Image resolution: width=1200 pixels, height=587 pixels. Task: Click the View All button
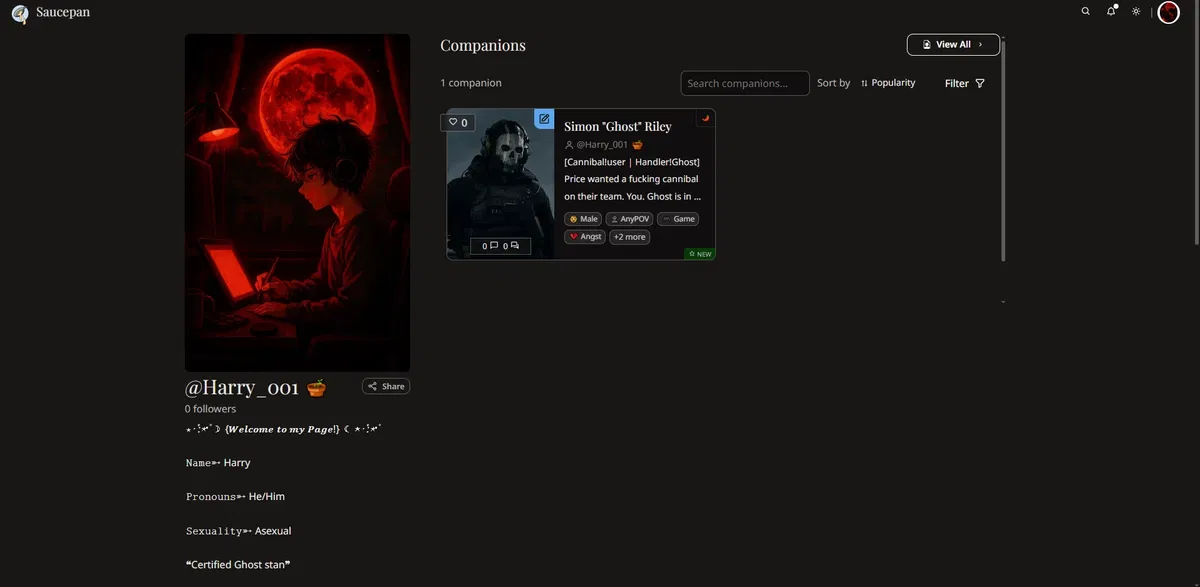pos(953,45)
